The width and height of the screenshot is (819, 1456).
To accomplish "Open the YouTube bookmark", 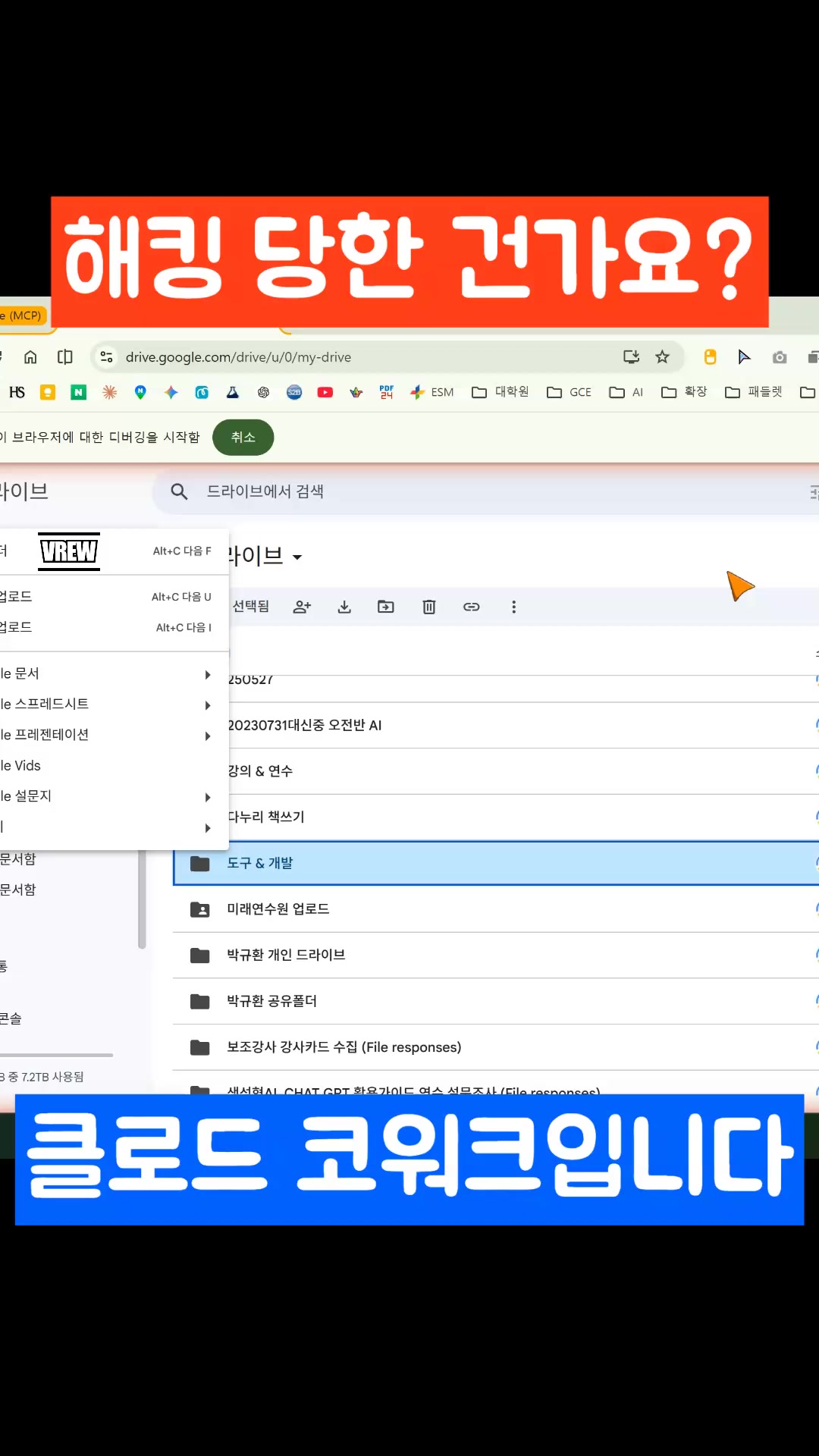I will pos(325,392).
